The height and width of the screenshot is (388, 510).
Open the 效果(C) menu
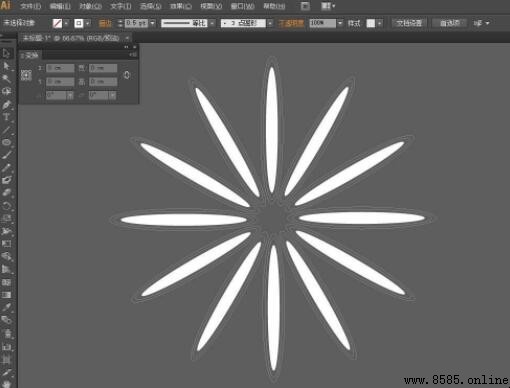180,6
